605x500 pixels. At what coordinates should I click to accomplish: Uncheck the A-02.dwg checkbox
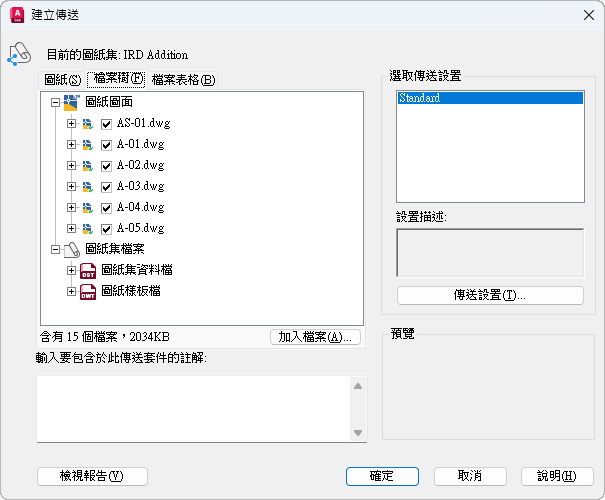pyautogui.click(x=107, y=166)
